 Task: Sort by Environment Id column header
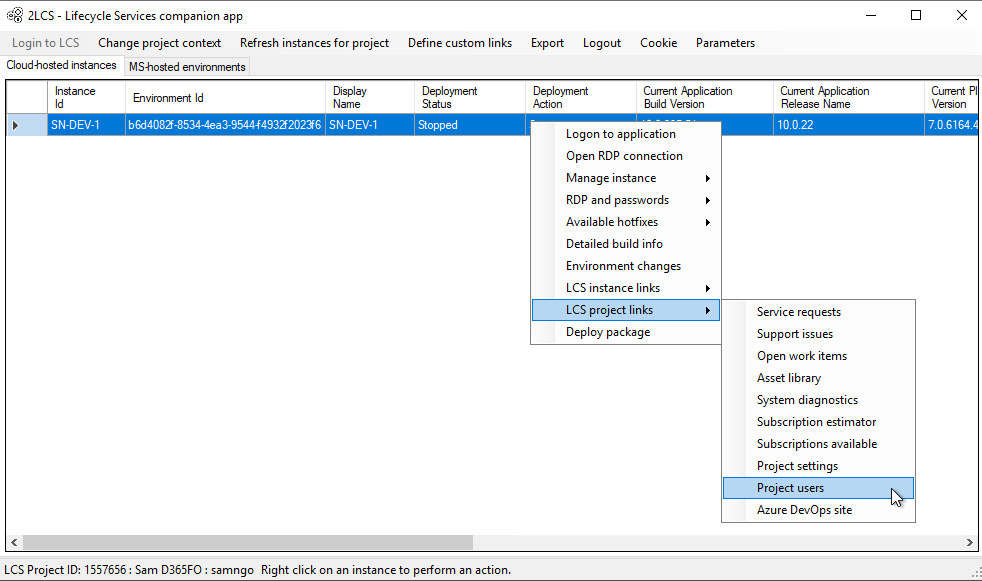pyautogui.click(x=225, y=97)
